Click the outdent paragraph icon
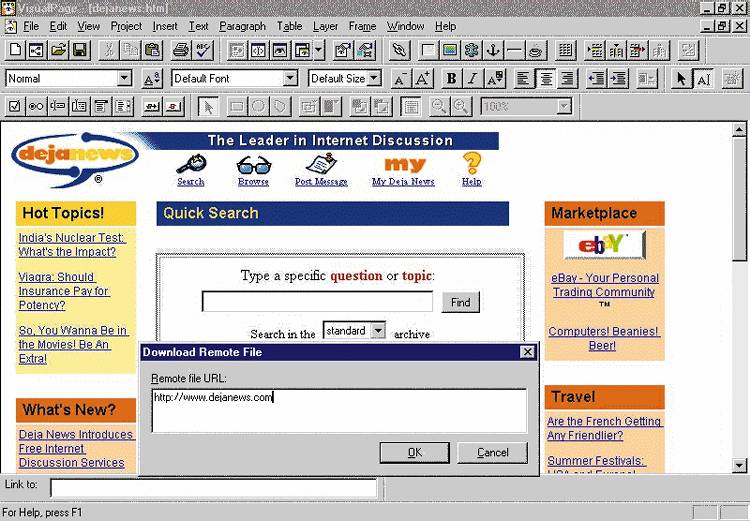The image size is (750, 521). click(596, 78)
